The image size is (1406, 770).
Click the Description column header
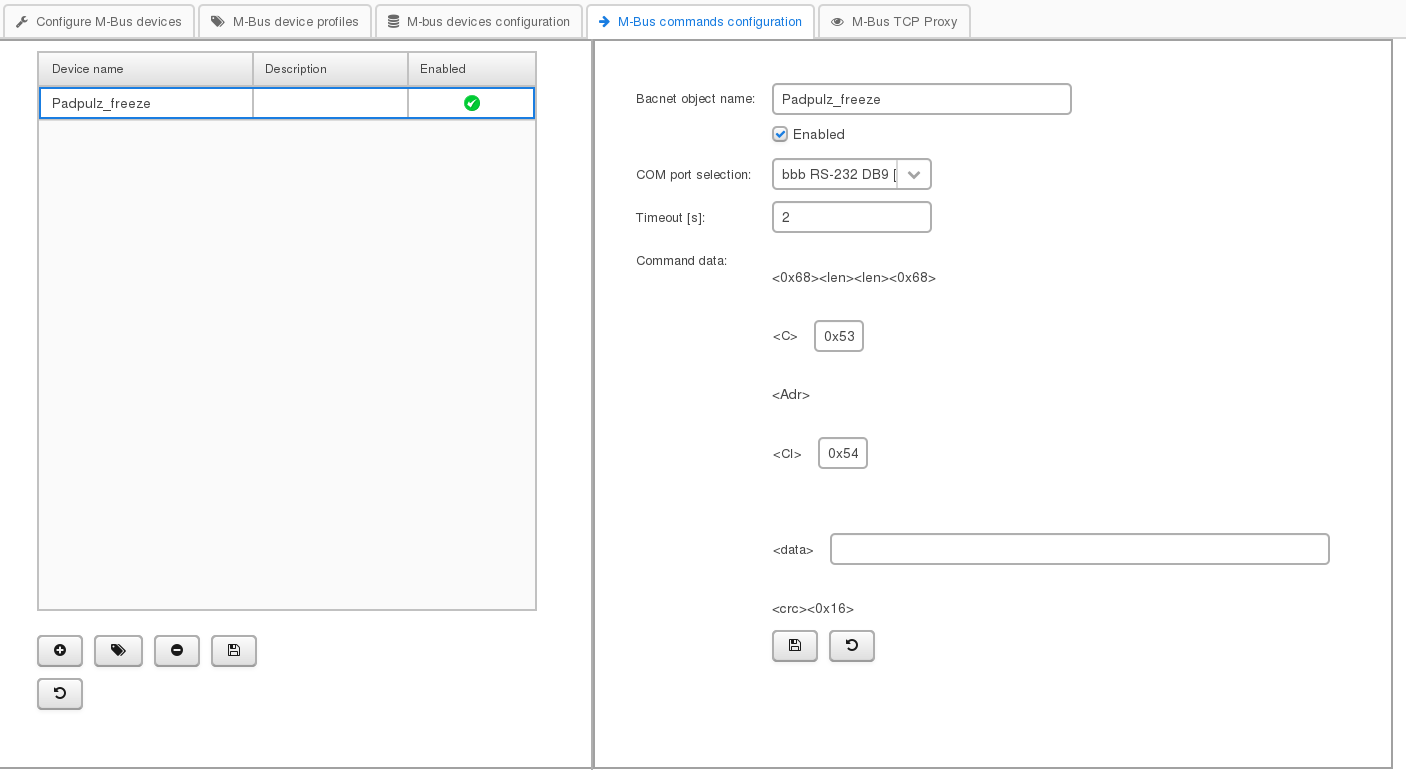pos(330,69)
